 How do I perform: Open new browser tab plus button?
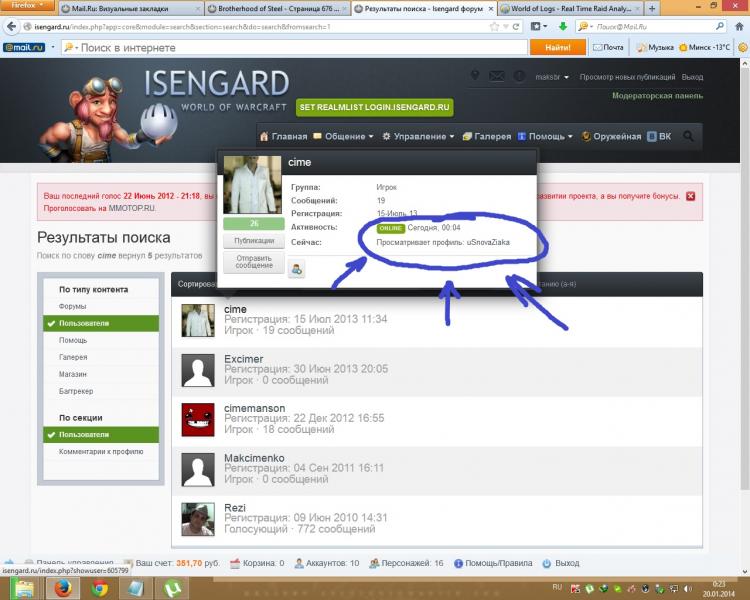click(651, 8)
